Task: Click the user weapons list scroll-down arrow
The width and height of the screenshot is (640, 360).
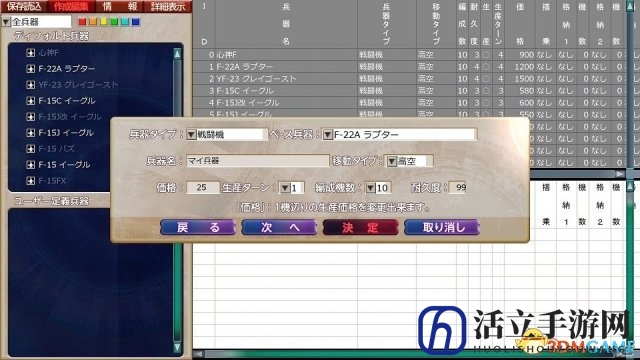Action: [177, 347]
